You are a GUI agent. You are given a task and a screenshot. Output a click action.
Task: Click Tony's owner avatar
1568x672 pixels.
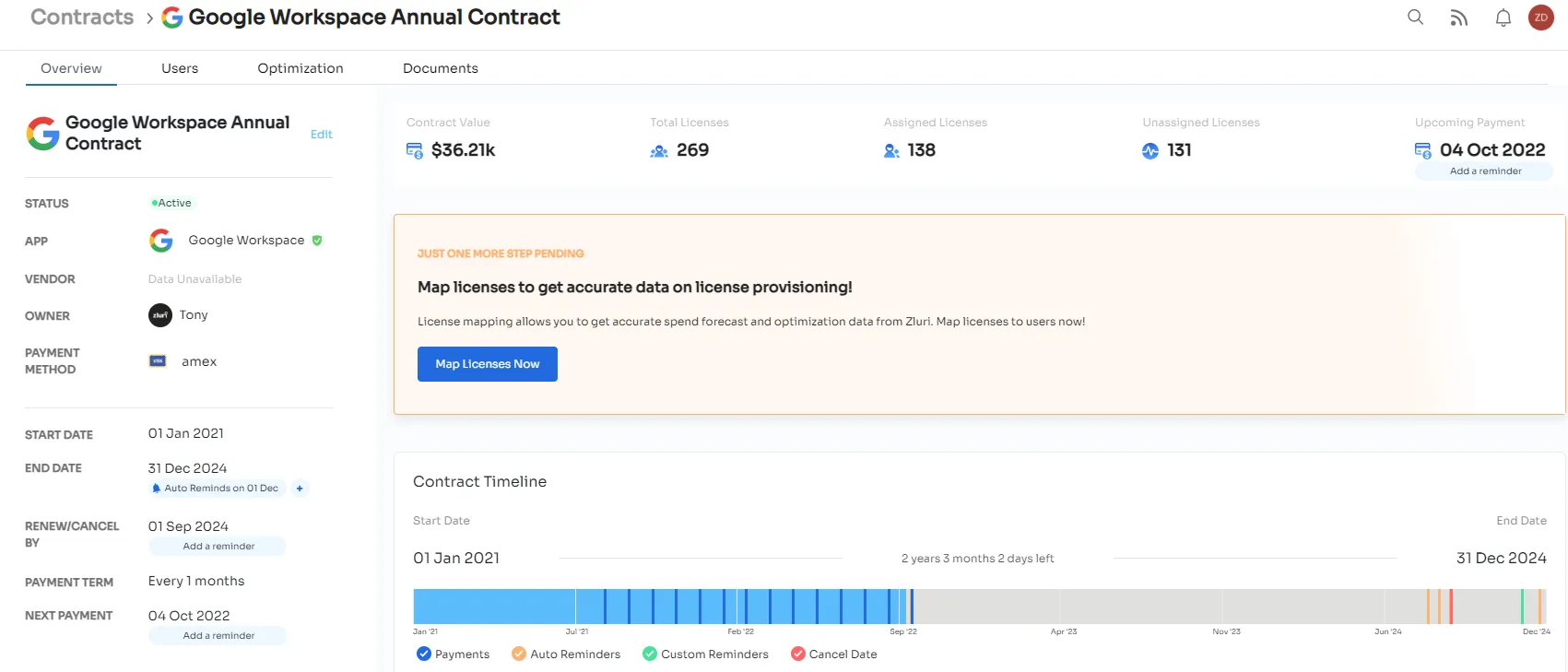tap(160, 315)
